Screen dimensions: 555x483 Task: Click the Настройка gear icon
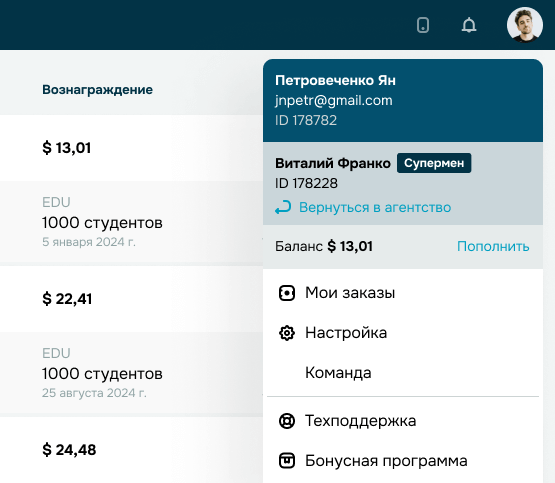(287, 333)
